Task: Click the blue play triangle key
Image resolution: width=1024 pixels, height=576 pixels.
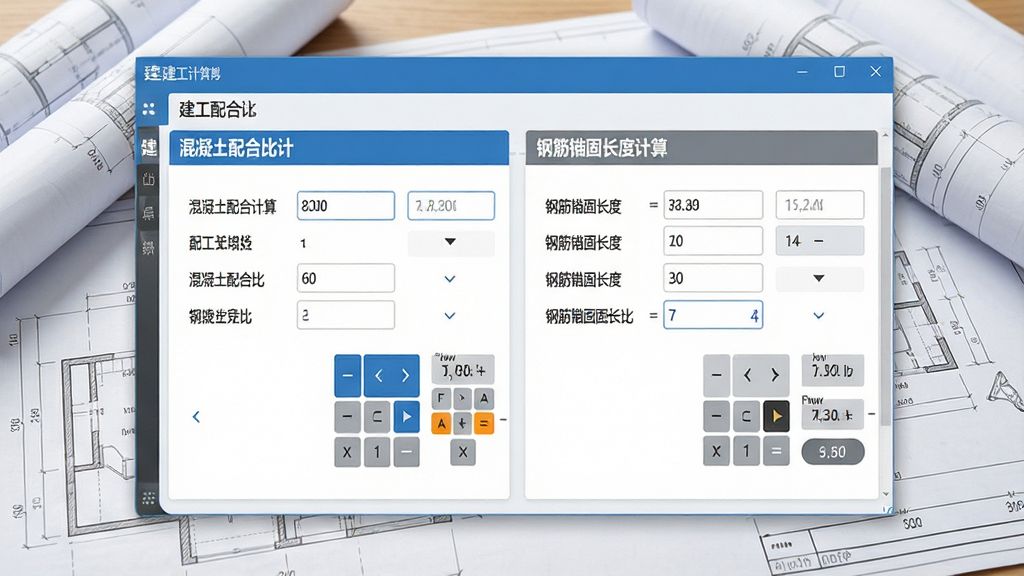Action: click(x=406, y=417)
